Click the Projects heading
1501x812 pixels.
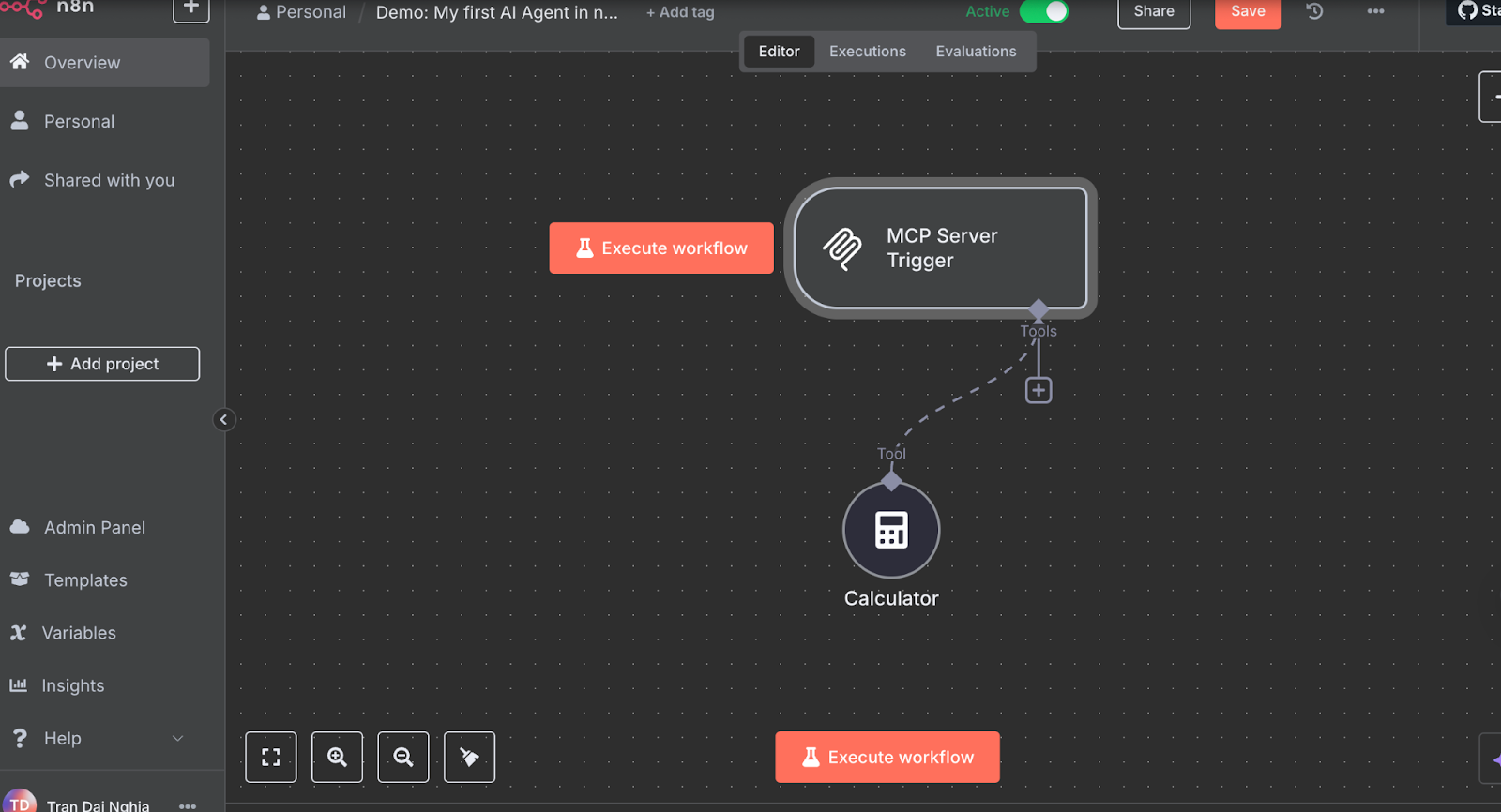coord(48,280)
